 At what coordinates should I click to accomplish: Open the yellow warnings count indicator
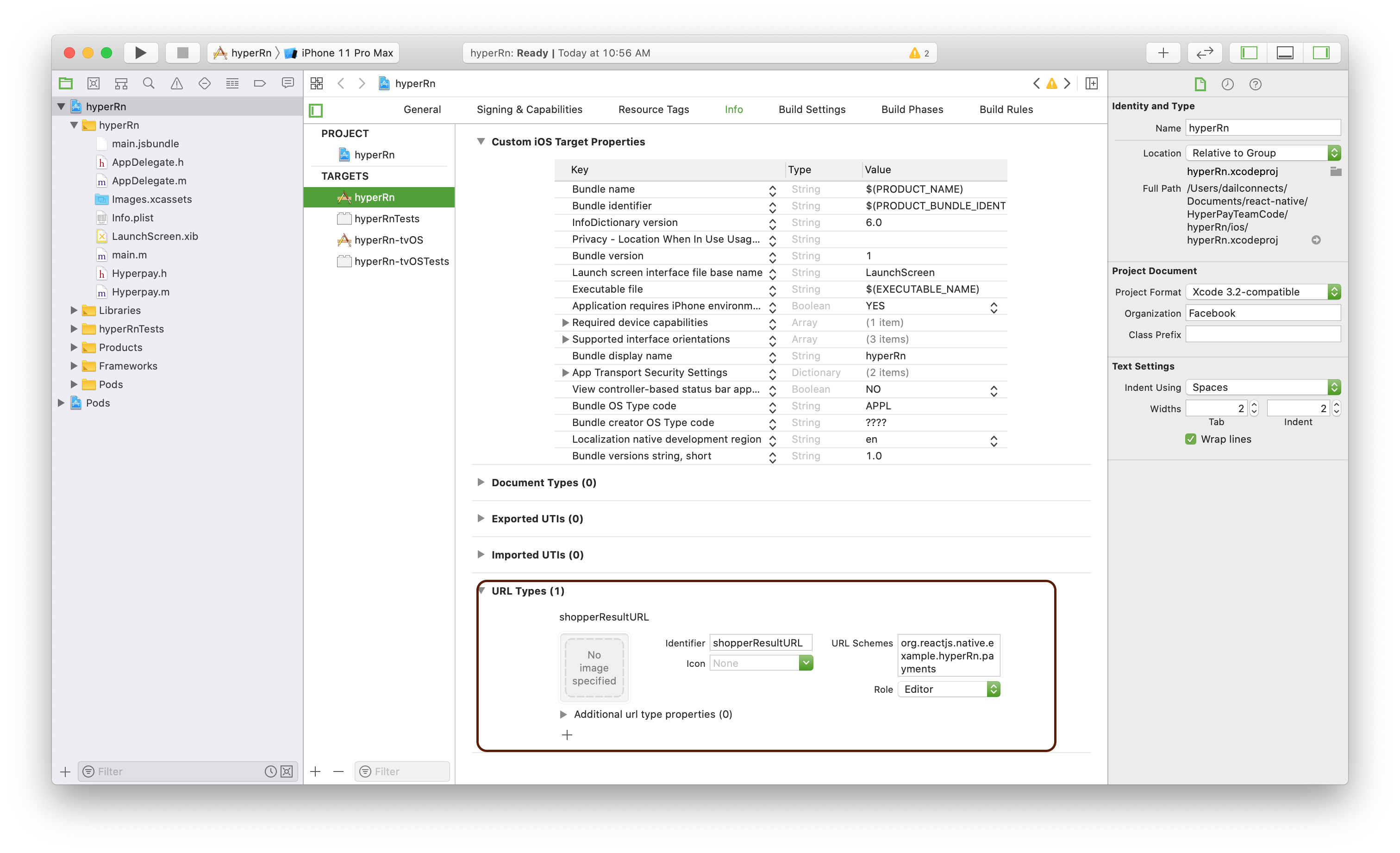pyautogui.click(x=919, y=53)
